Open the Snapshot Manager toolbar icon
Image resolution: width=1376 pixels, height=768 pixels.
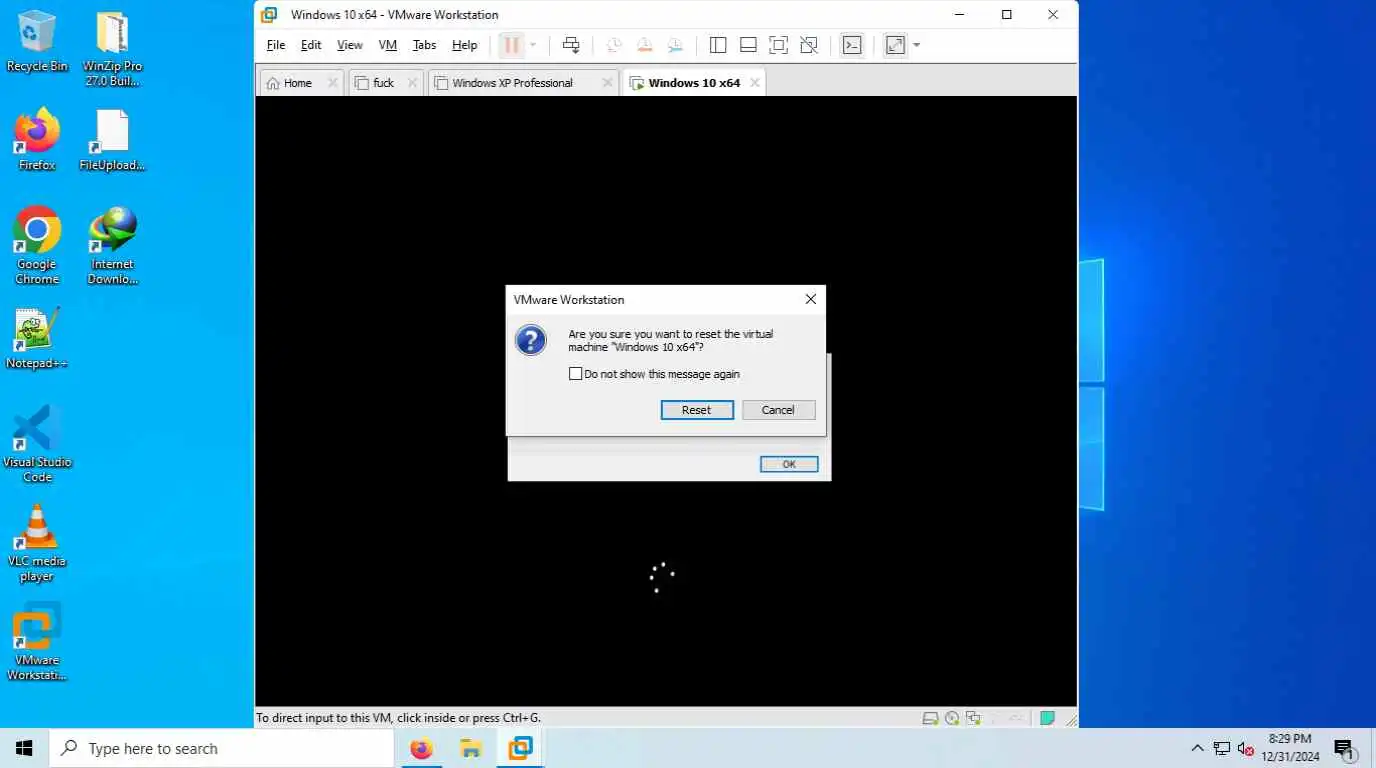pyautogui.click(x=675, y=45)
